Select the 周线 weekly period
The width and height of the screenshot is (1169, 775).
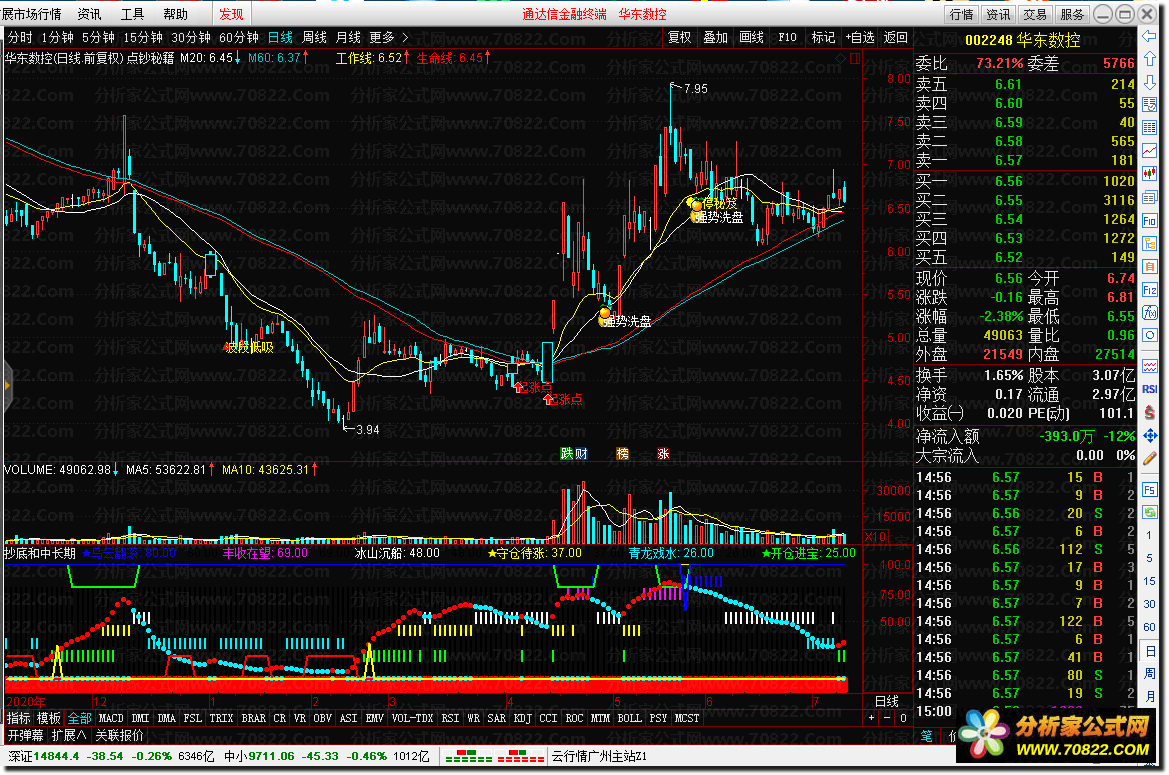[x=315, y=37]
